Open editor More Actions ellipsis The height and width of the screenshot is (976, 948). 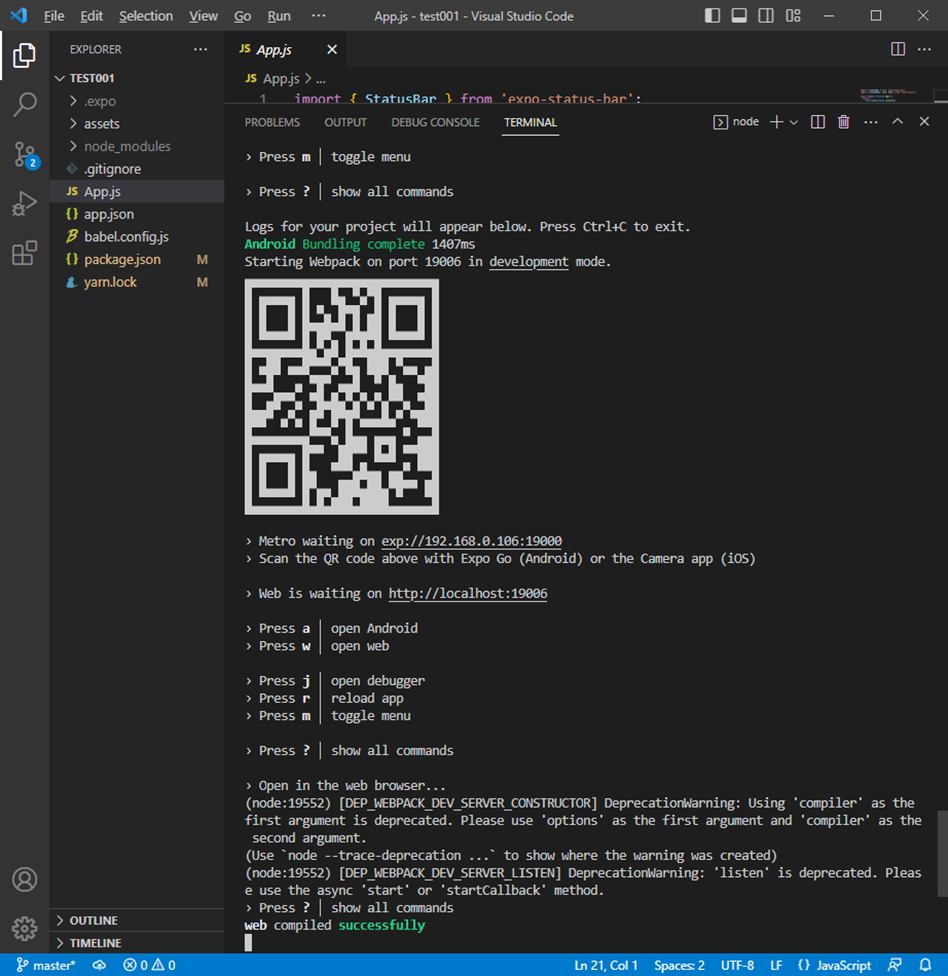924,49
